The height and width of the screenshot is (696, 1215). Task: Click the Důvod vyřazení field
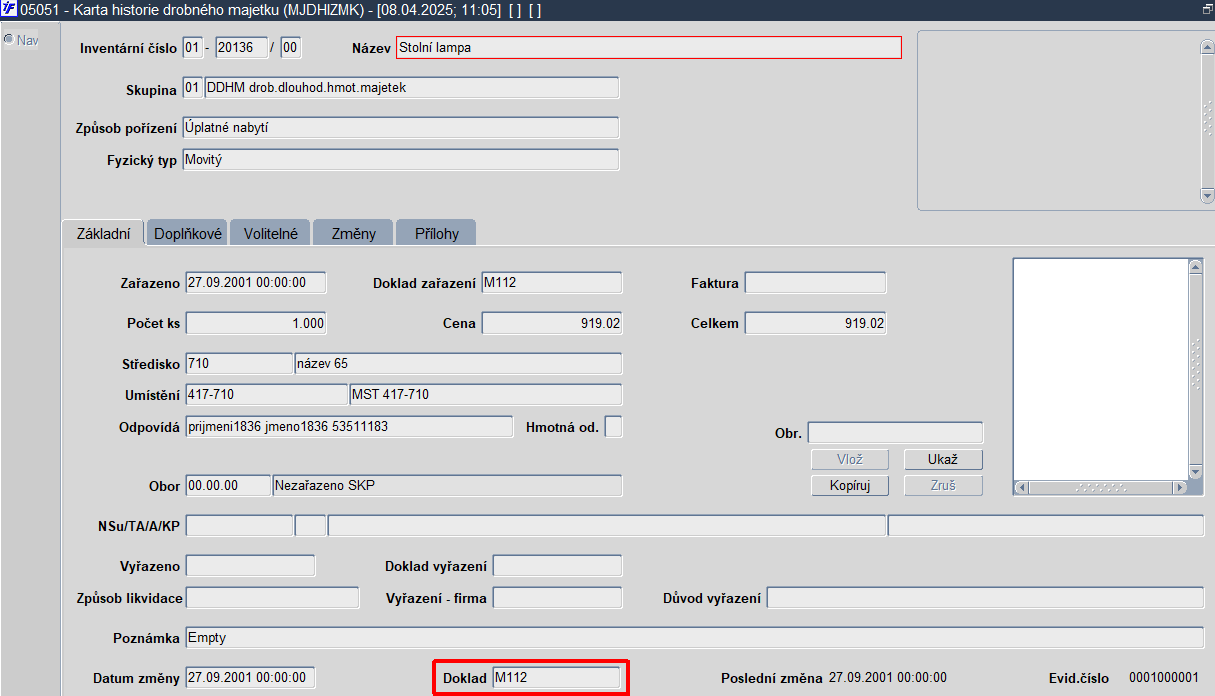(985, 598)
